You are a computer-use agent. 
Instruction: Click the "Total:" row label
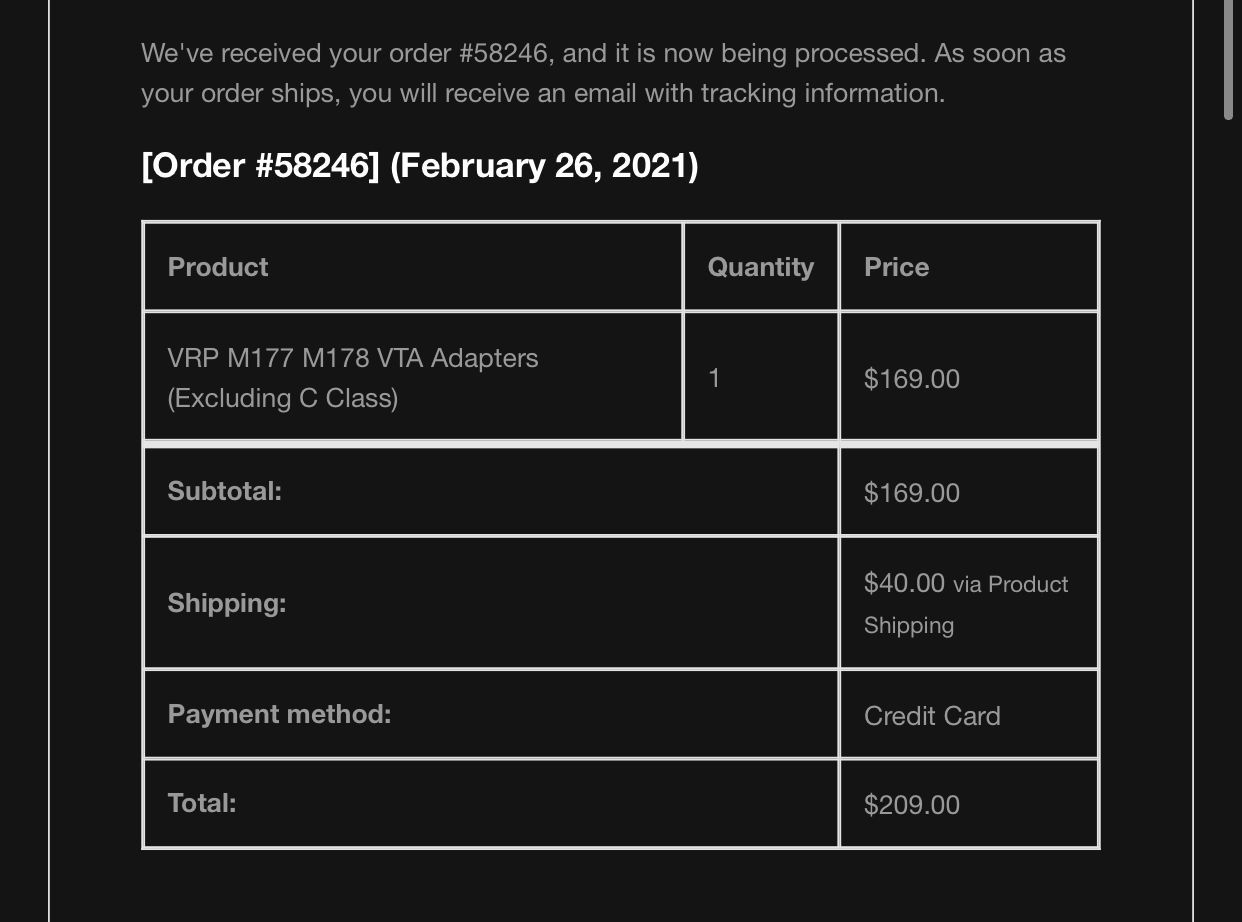pyautogui.click(x=202, y=803)
